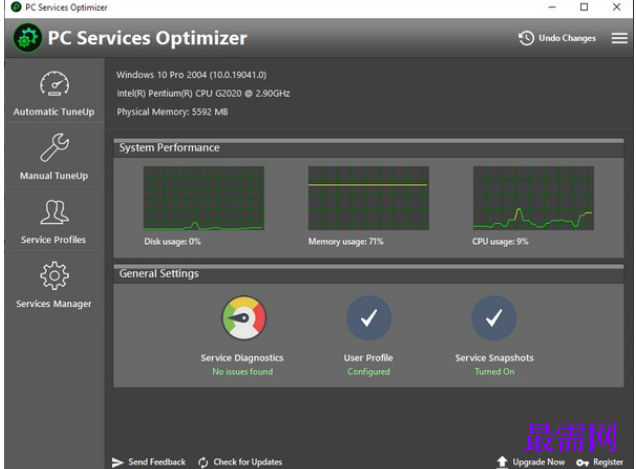Open Manual TuneUp wrench icon
This screenshot has width=636, height=469.
54,147
